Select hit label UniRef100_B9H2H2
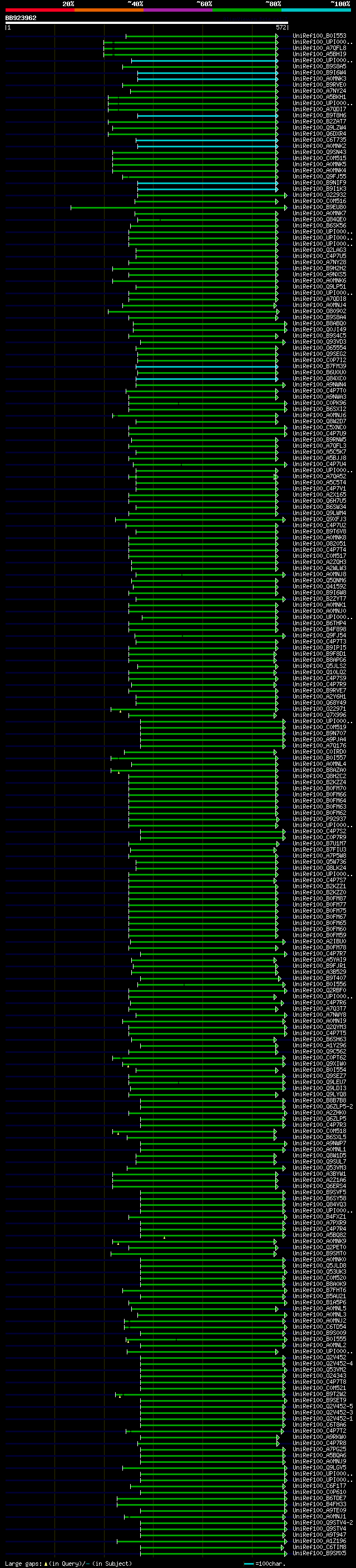 point(319,269)
